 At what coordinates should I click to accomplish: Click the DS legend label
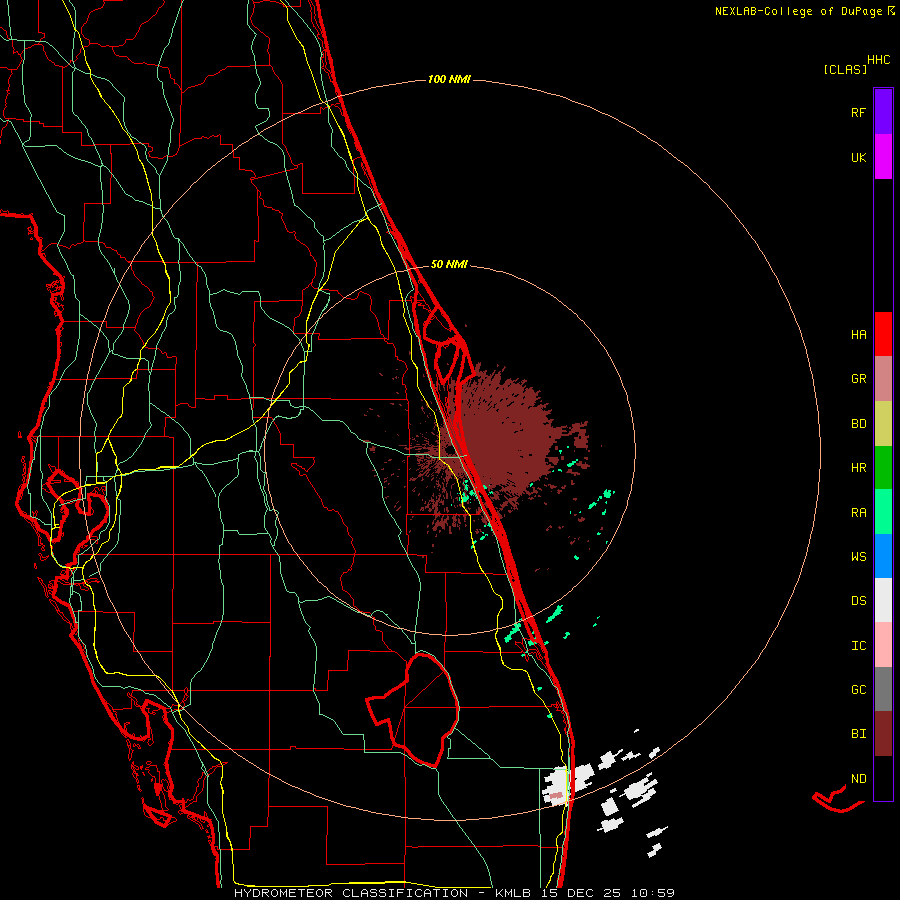click(858, 601)
